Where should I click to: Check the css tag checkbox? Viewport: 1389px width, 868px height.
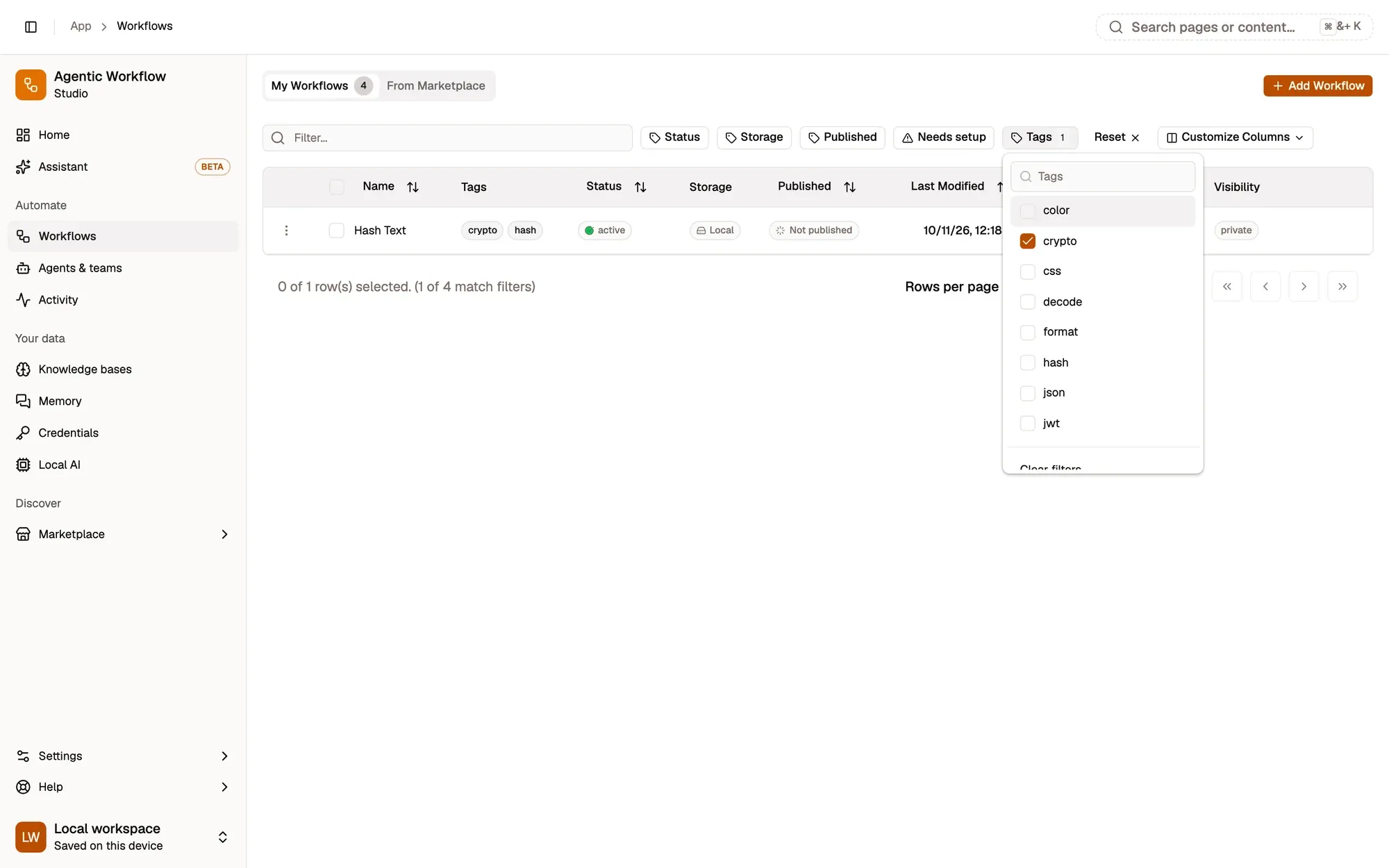1028,272
